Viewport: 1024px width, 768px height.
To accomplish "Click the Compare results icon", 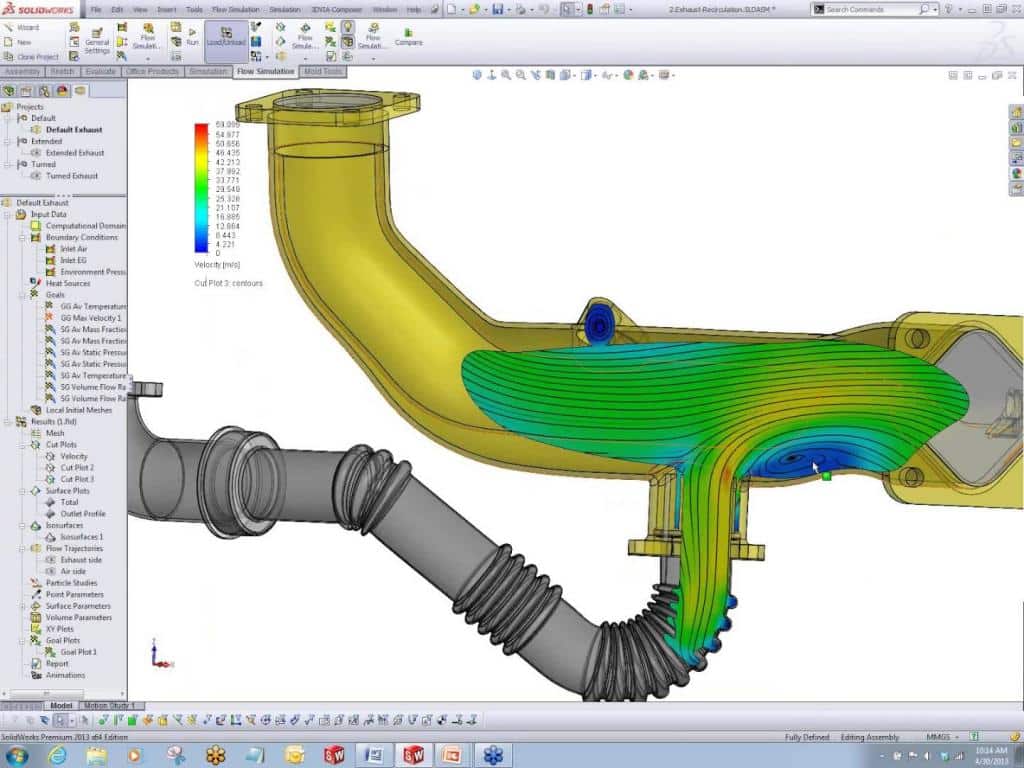I will (x=408, y=34).
